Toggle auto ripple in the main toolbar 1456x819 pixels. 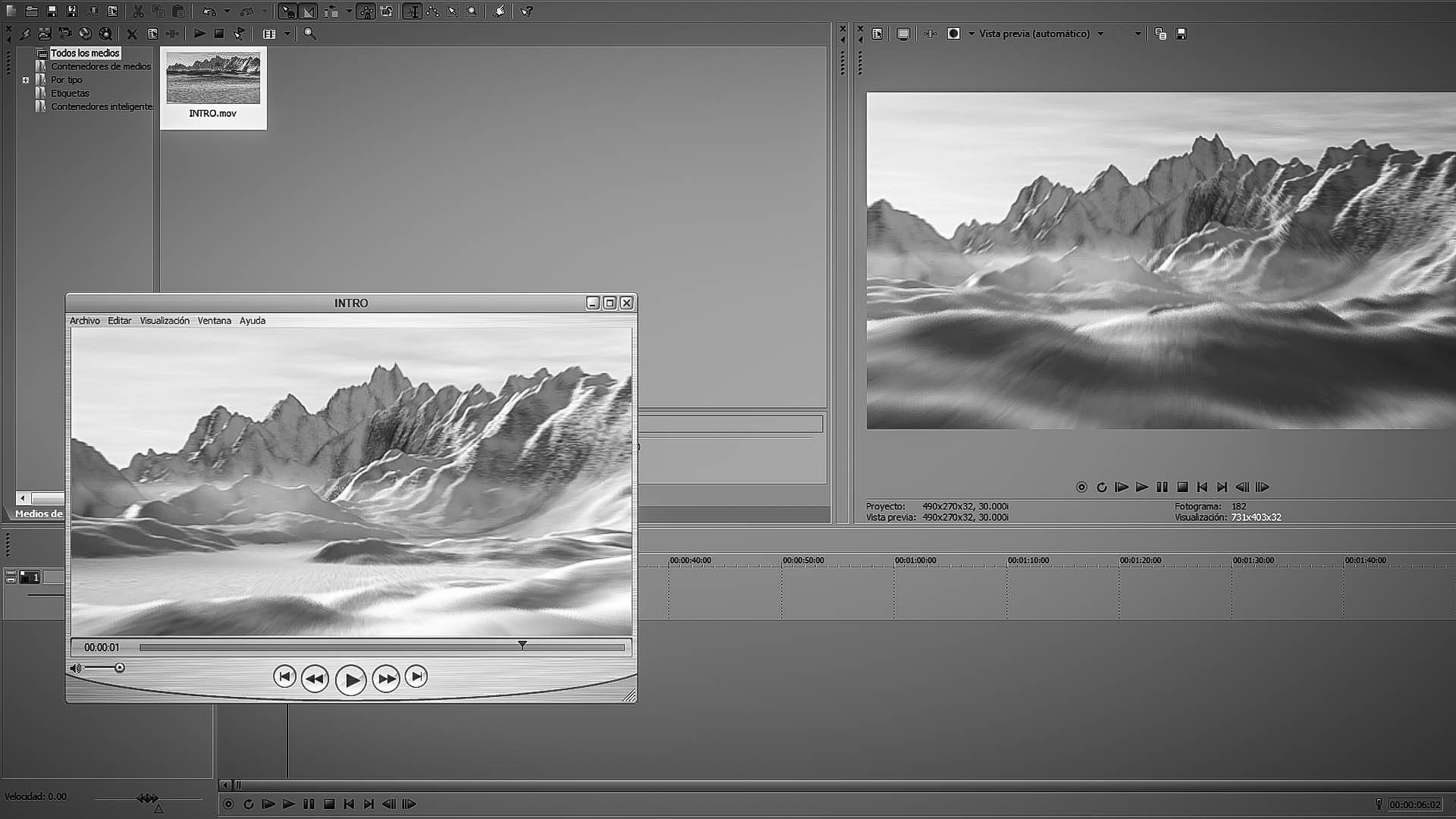[x=331, y=11]
